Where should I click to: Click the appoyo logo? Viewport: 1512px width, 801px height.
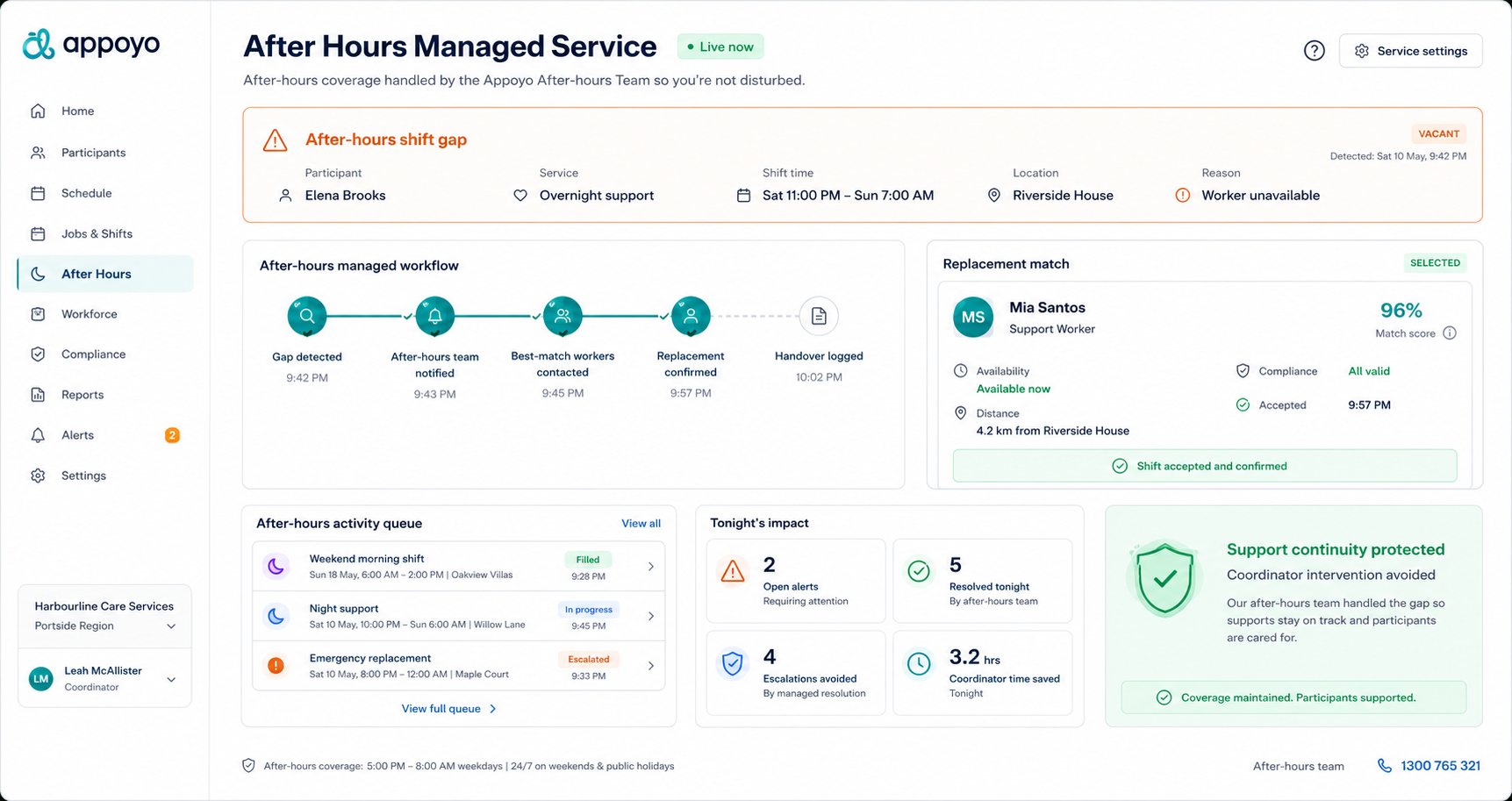(x=91, y=44)
